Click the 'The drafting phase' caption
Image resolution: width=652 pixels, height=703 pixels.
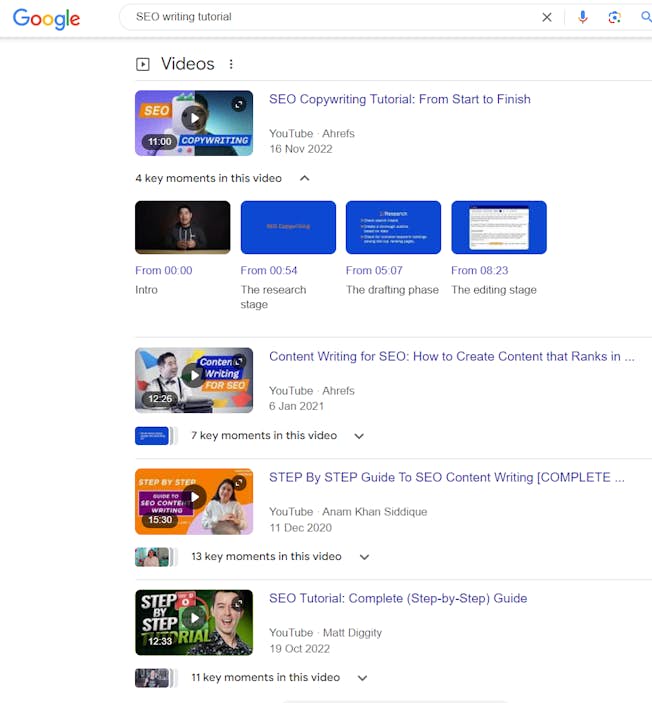pyautogui.click(x=392, y=290)
